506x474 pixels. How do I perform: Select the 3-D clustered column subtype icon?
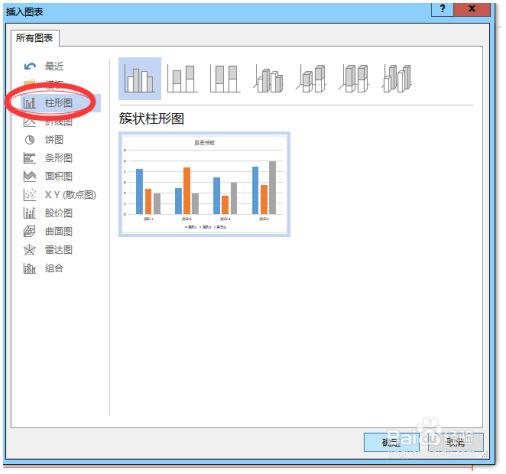[x=269, y=79]
